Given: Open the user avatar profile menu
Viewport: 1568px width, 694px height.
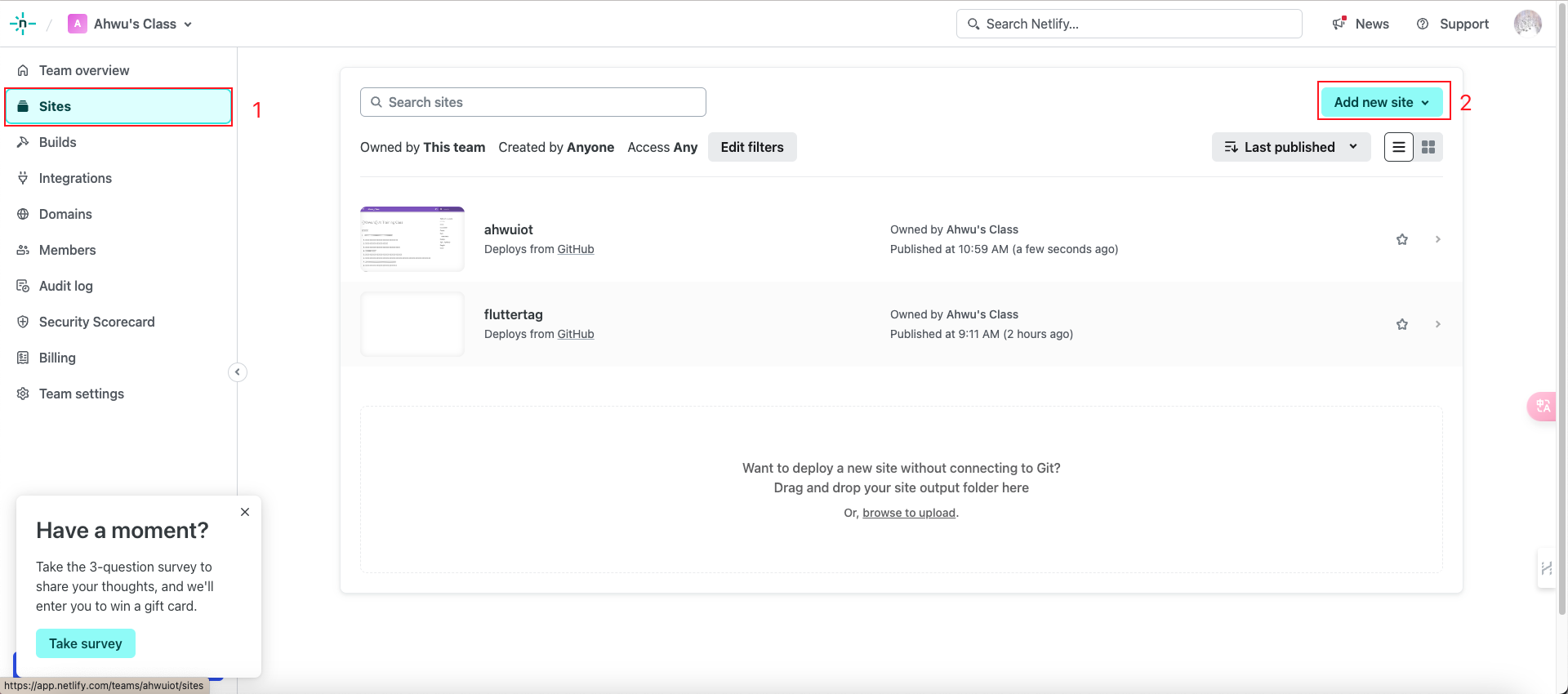Looking at the screenshot, I should click(1527, 24).
